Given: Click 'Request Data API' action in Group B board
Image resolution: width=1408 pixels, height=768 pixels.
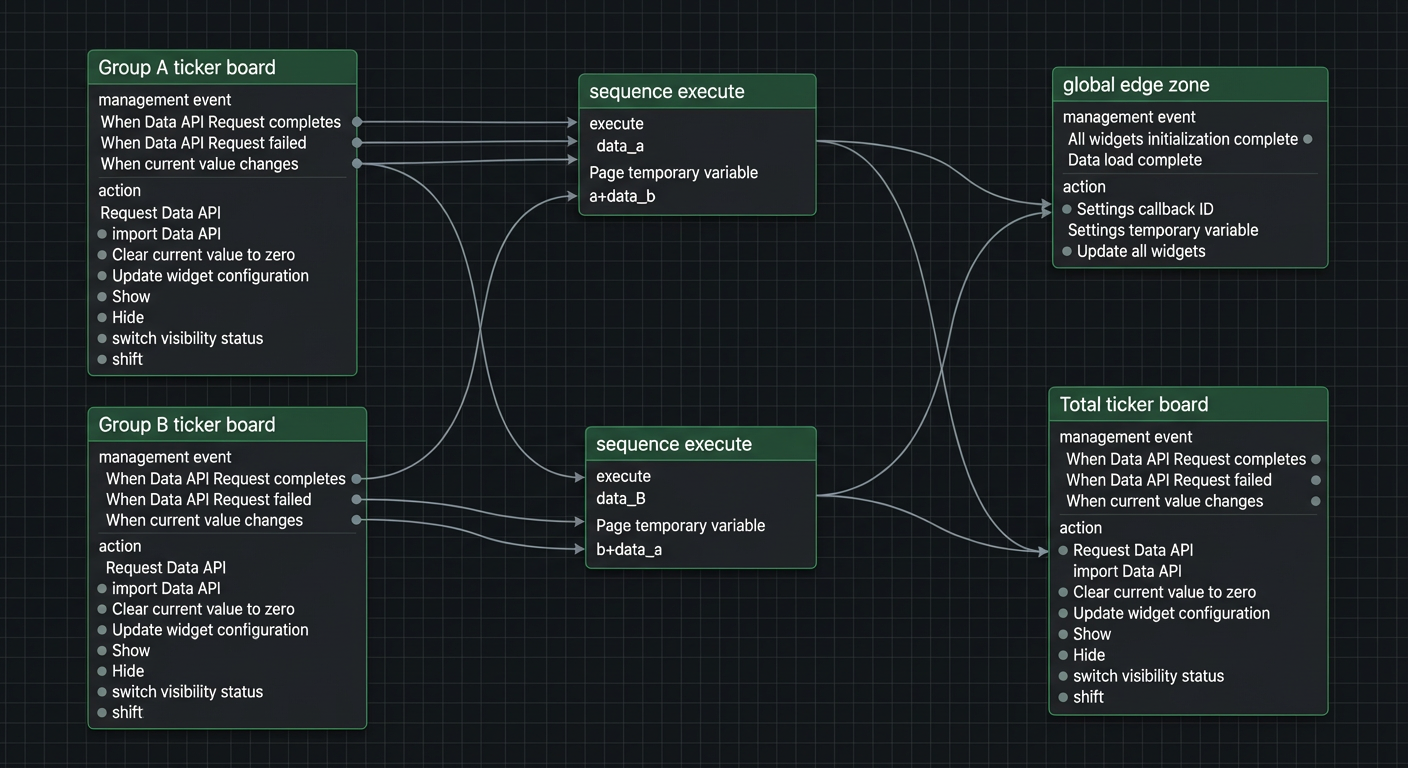Looking at the screenshot, I should point(166,567).
